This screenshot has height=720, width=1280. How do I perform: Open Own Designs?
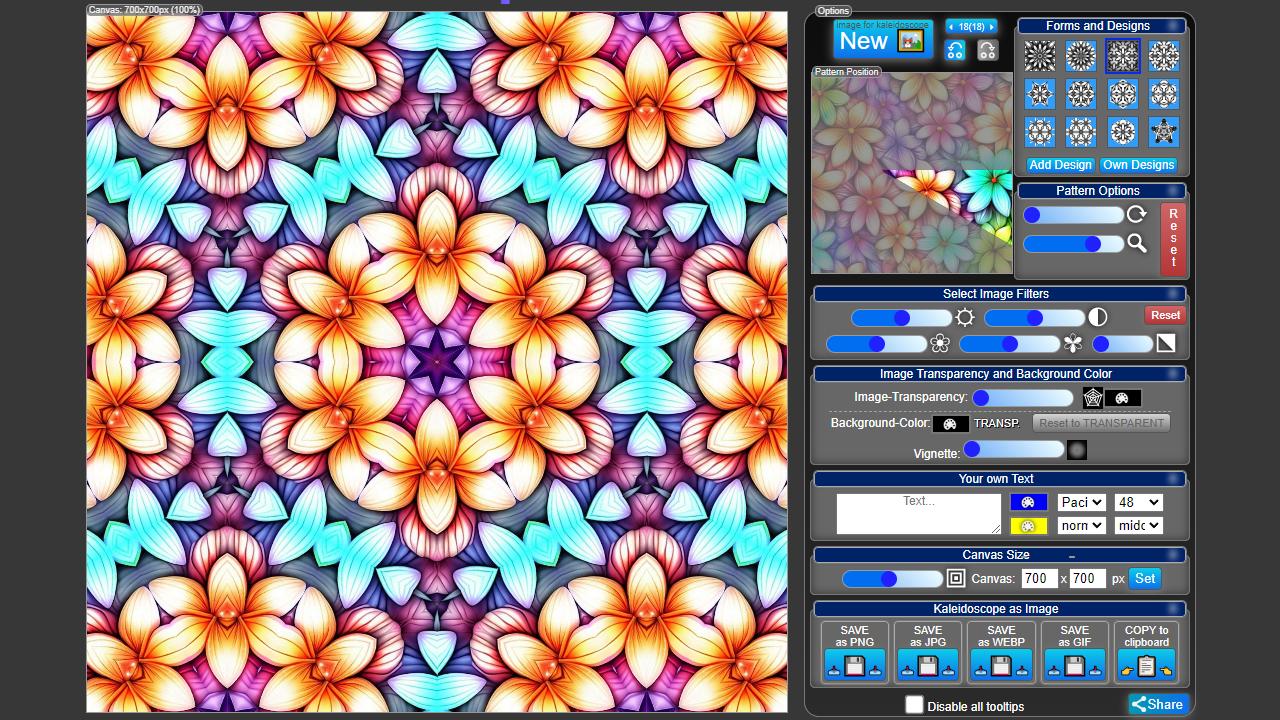(1138, 165)
